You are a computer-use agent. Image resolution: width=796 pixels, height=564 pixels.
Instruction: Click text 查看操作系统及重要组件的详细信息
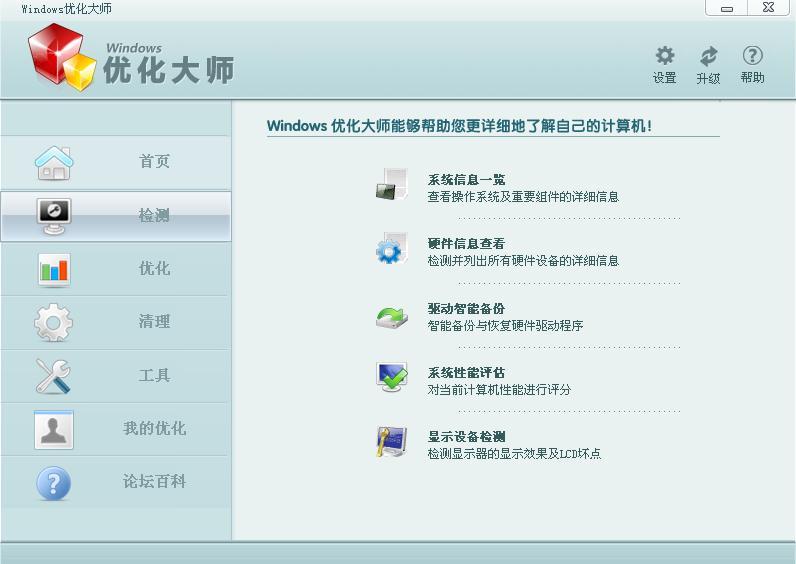[523, 196]
